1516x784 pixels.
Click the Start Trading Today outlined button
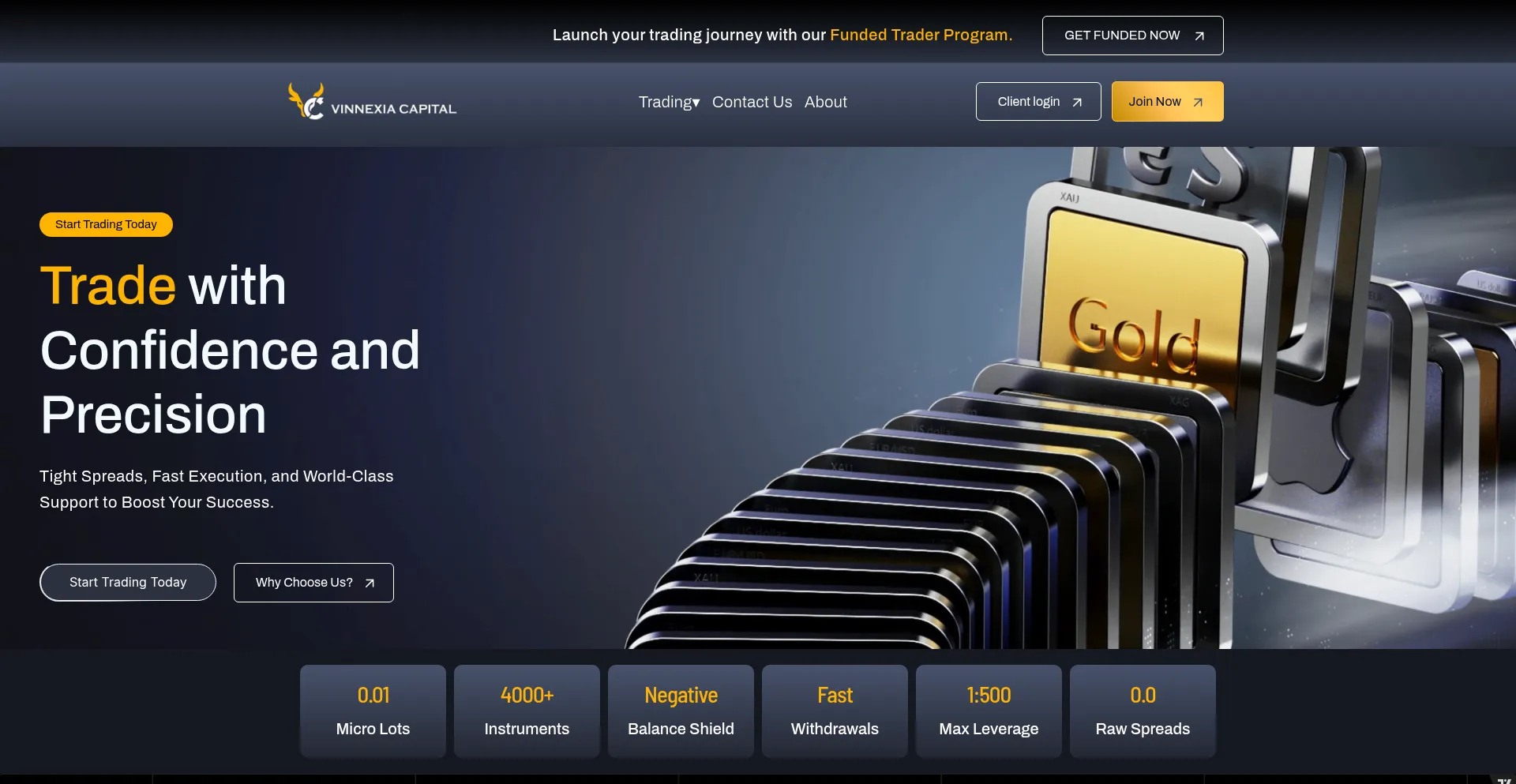128,583
